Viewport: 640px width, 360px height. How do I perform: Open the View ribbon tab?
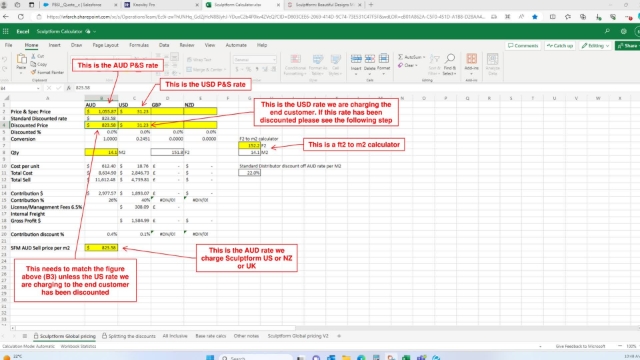point(210,45)
